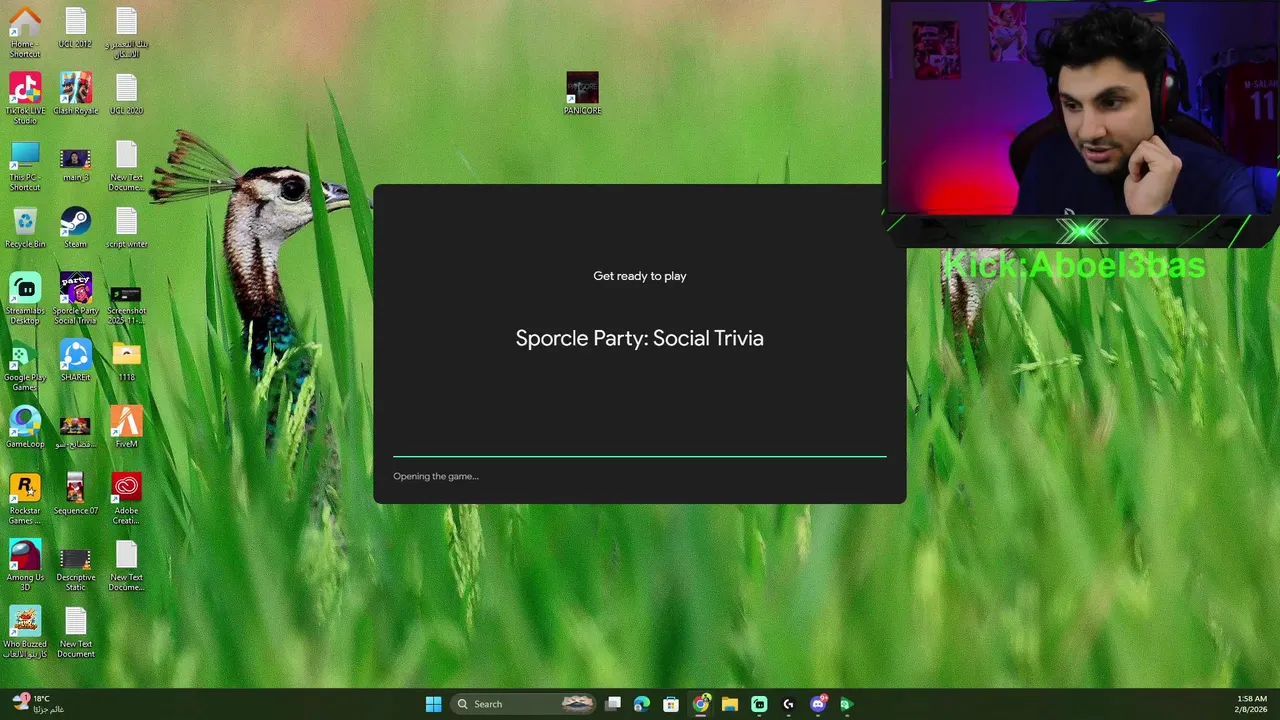
Task: Click the 'Sporcle Party: Social Trivia' loading title
Action: [x=640, y=338]
